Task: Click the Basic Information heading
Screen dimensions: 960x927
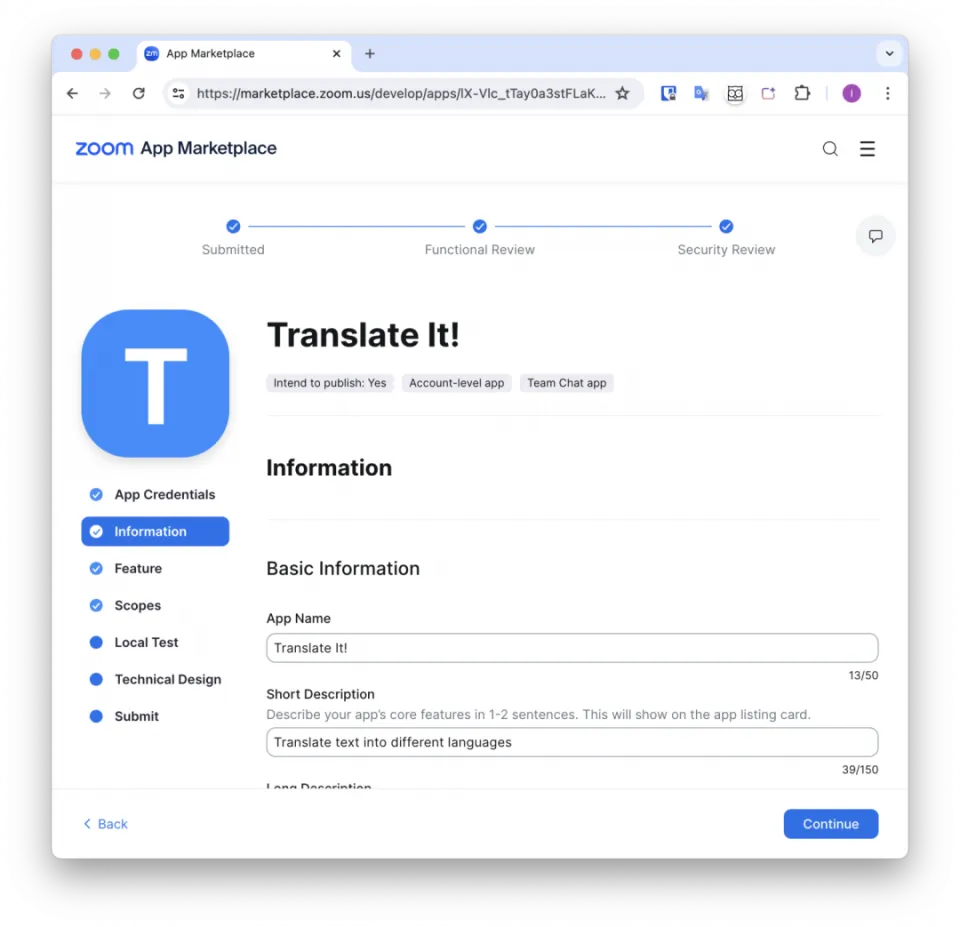Action: 343,568
